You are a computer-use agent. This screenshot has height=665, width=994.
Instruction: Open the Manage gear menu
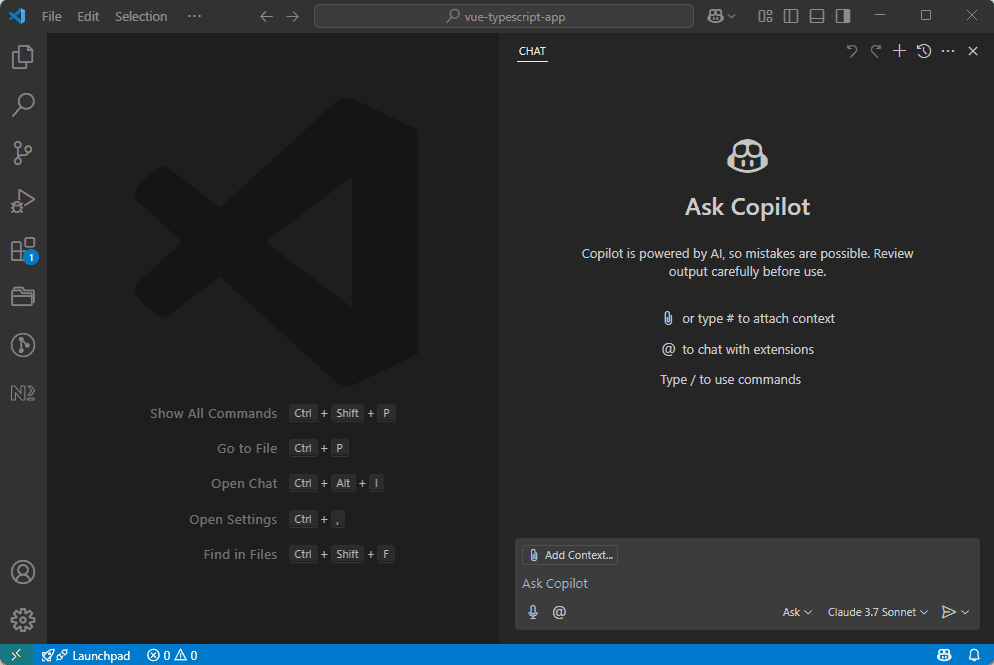pos(23,620)
